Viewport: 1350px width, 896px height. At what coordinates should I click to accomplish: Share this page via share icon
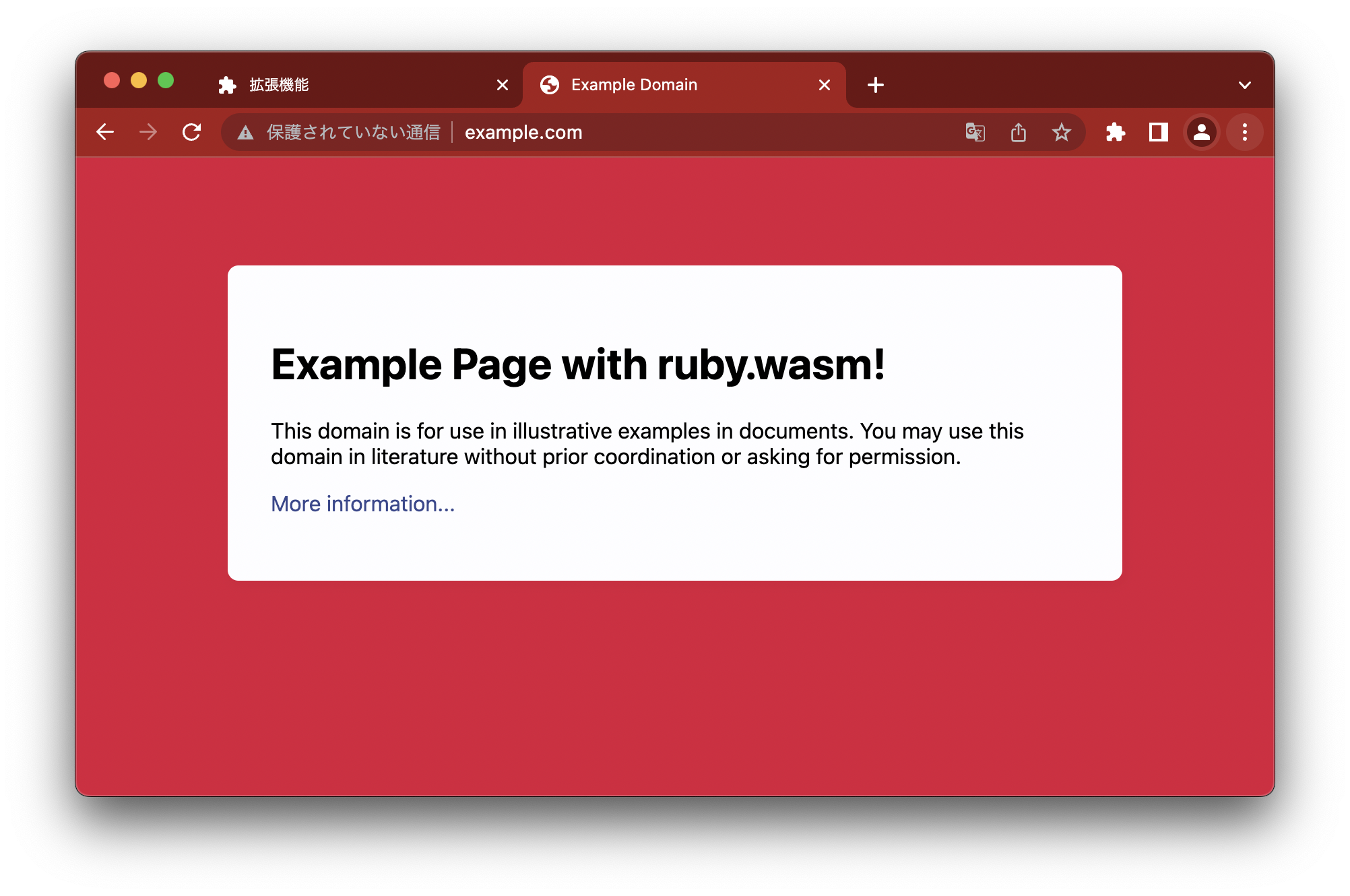click(x=1019, y=132)
